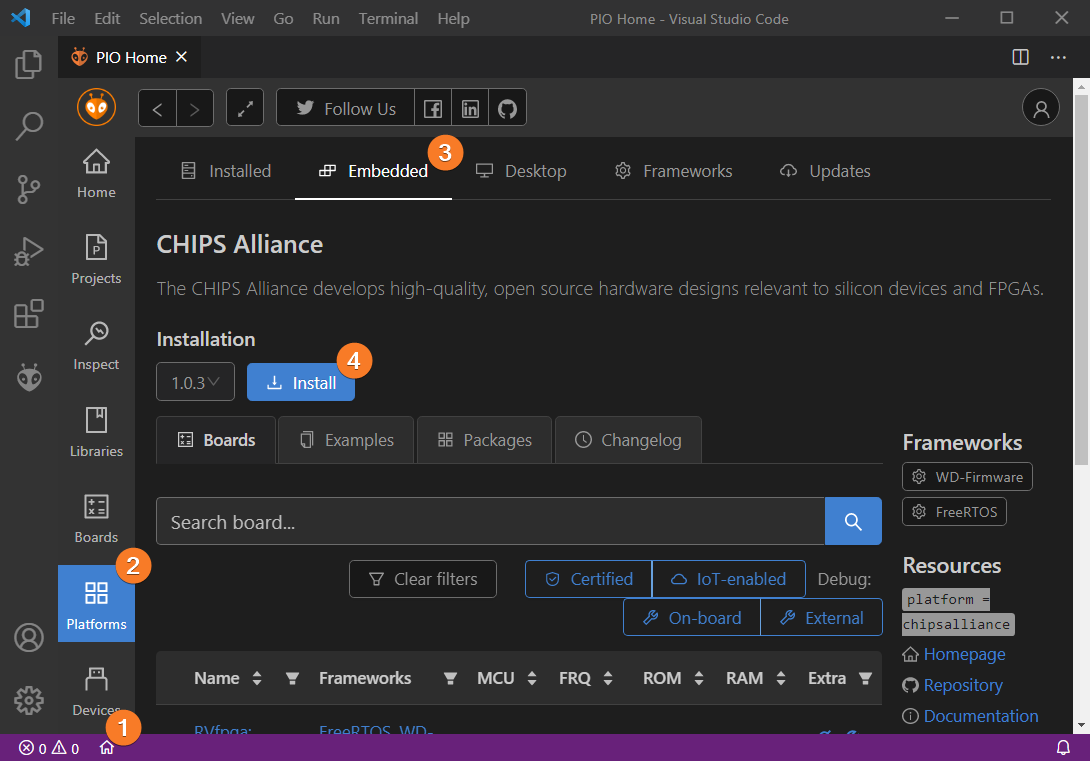This screenshot has width=1090, height=761.
Task: Open the Repository resource link
Action: pos(962,685)
